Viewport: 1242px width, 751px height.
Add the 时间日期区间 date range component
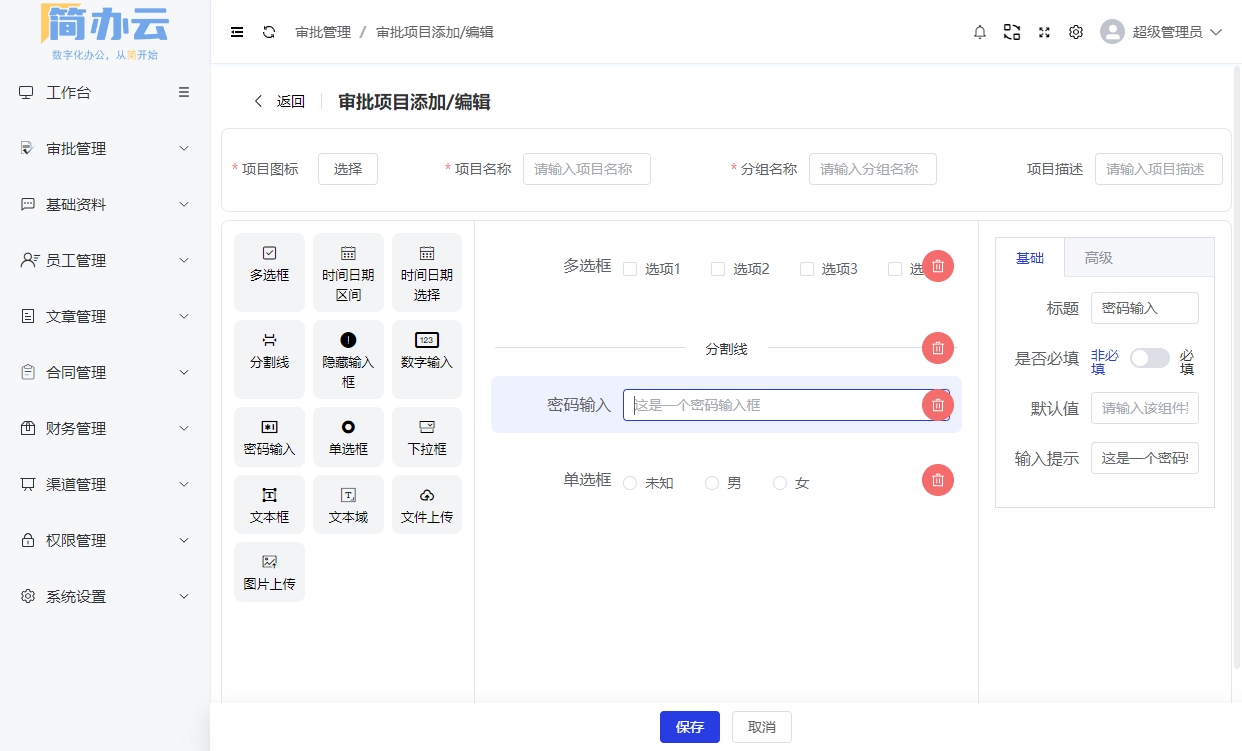pos(348,271)
